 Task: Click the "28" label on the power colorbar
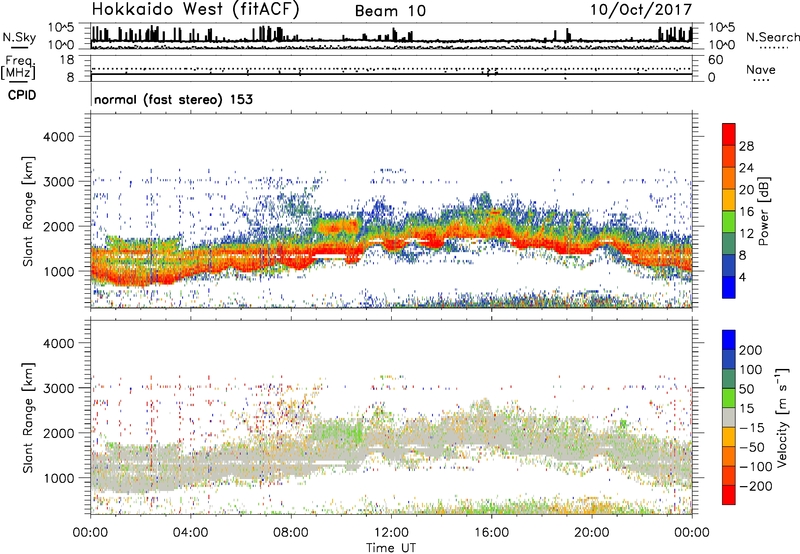pyautogui.click(x=746, y=146)
